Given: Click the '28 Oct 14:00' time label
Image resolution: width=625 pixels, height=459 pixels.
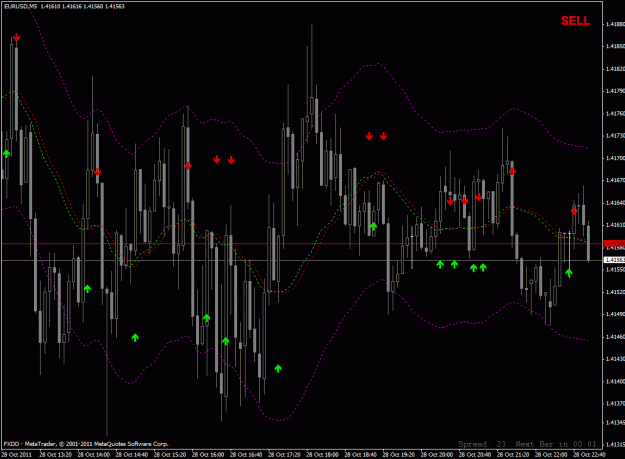Looking at the screenshot, I should pyautogui.click(x=94, y=455).
